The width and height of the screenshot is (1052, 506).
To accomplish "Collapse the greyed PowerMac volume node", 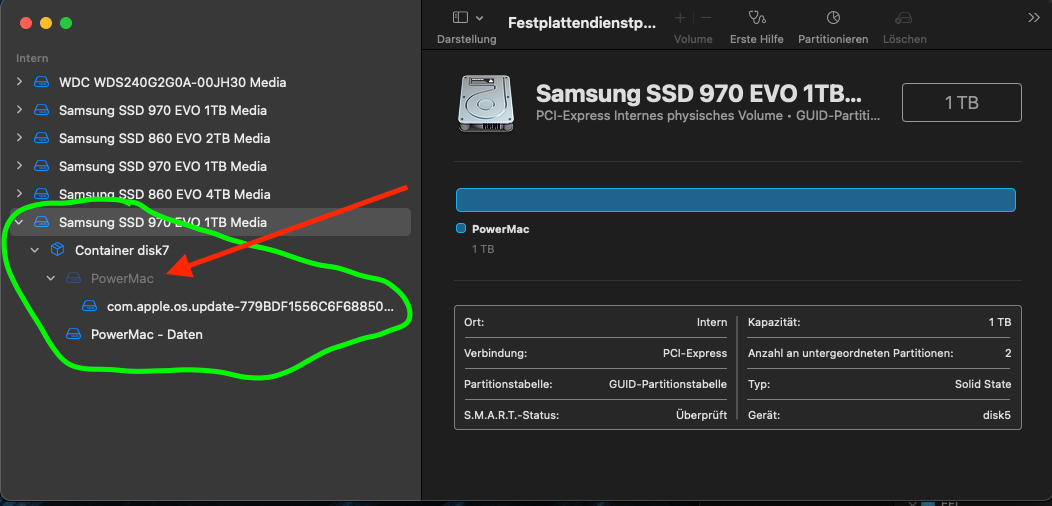I will click(x=51, y=278).
